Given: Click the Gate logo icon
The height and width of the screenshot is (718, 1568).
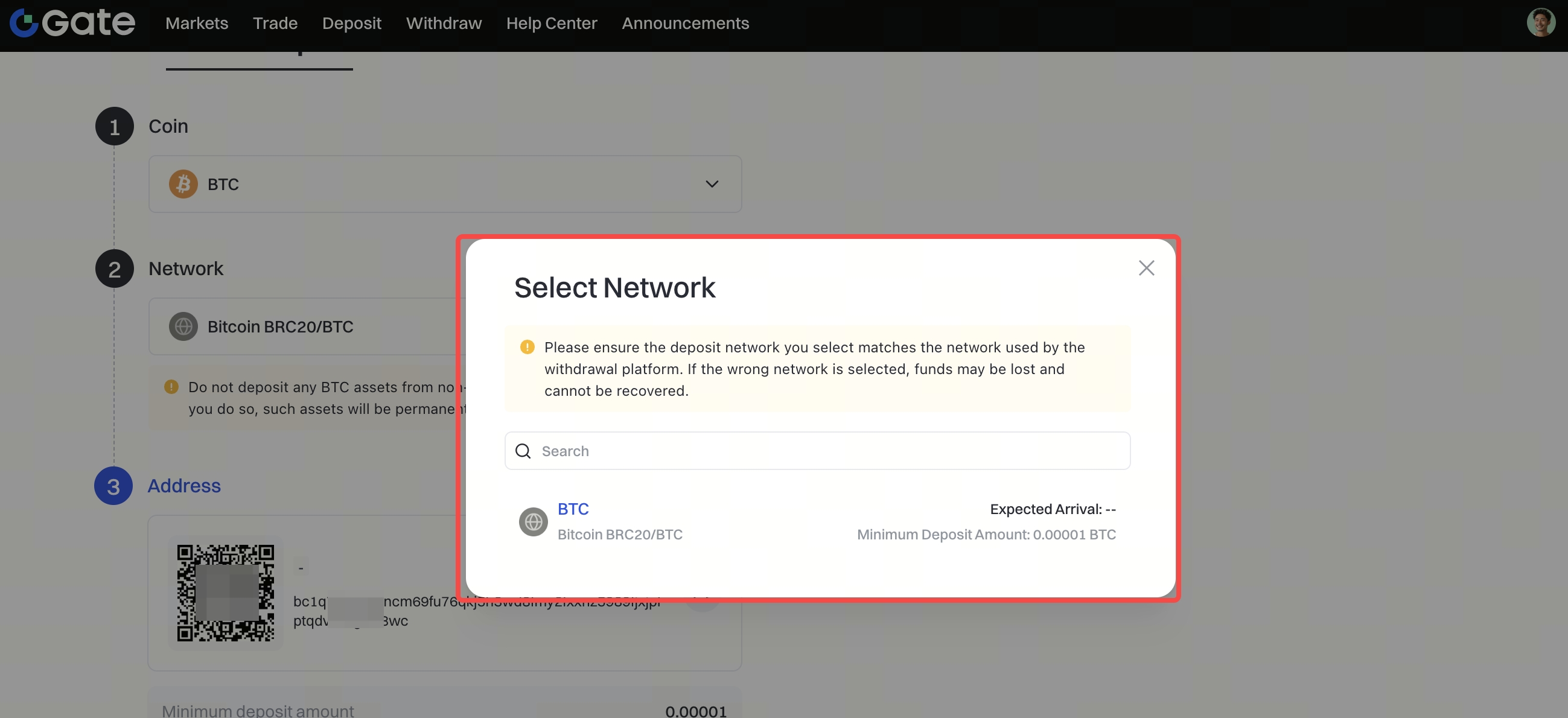Looking at the screenshot, I should click(x=24, y=23).
